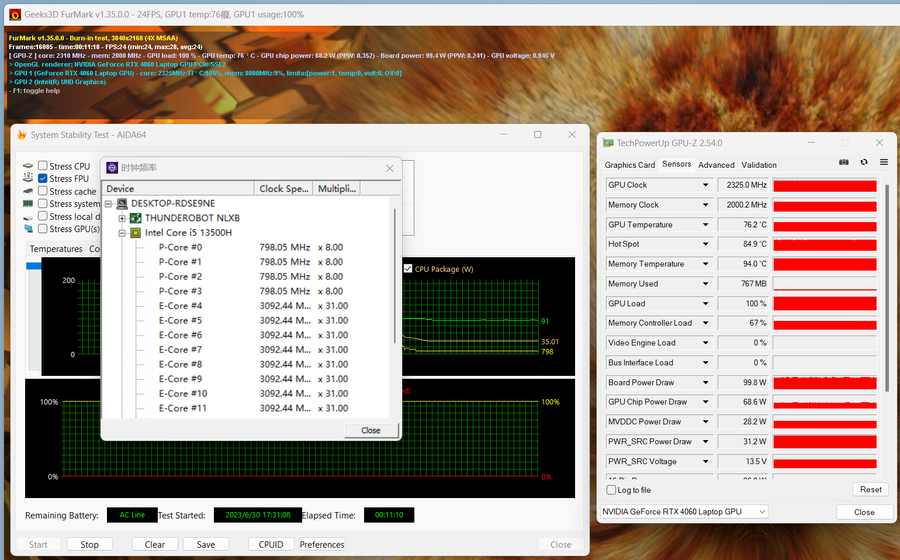Select the Sensors tab in GPU-Z
This screenshot has width=900, height=560.
click(676, 164)
